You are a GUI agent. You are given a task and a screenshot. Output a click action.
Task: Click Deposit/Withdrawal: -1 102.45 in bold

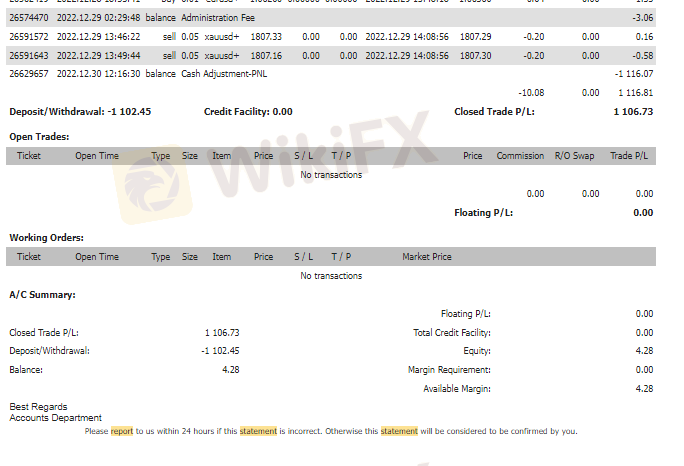coord(80,112)
